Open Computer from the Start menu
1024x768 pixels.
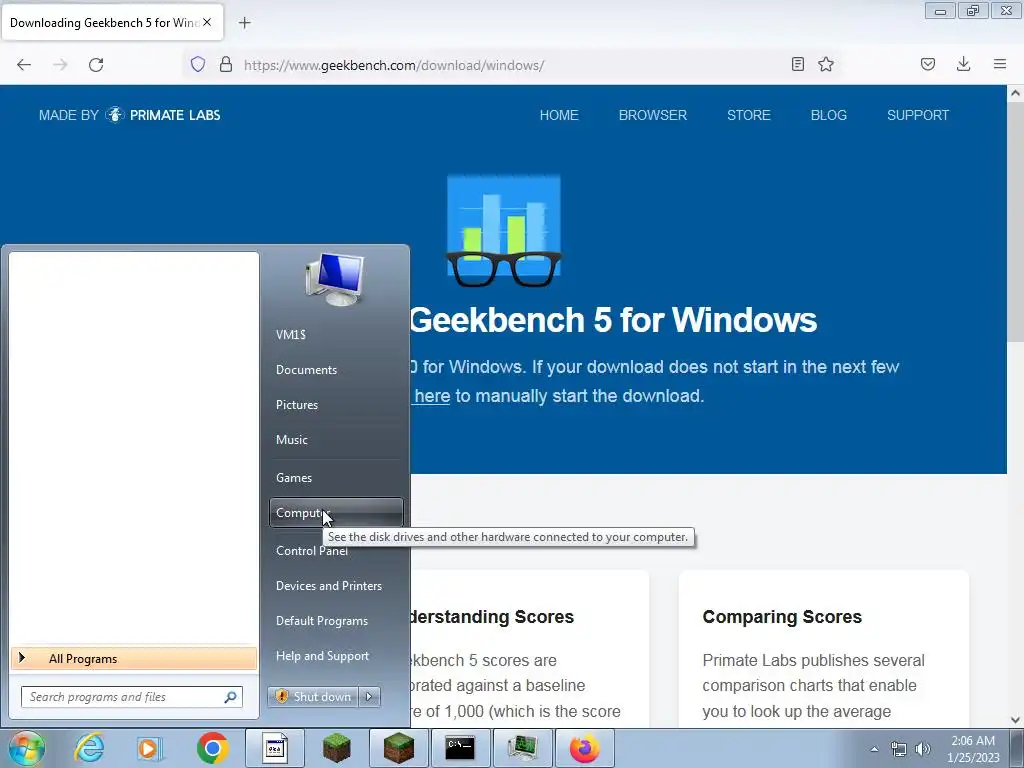[336, 513]
